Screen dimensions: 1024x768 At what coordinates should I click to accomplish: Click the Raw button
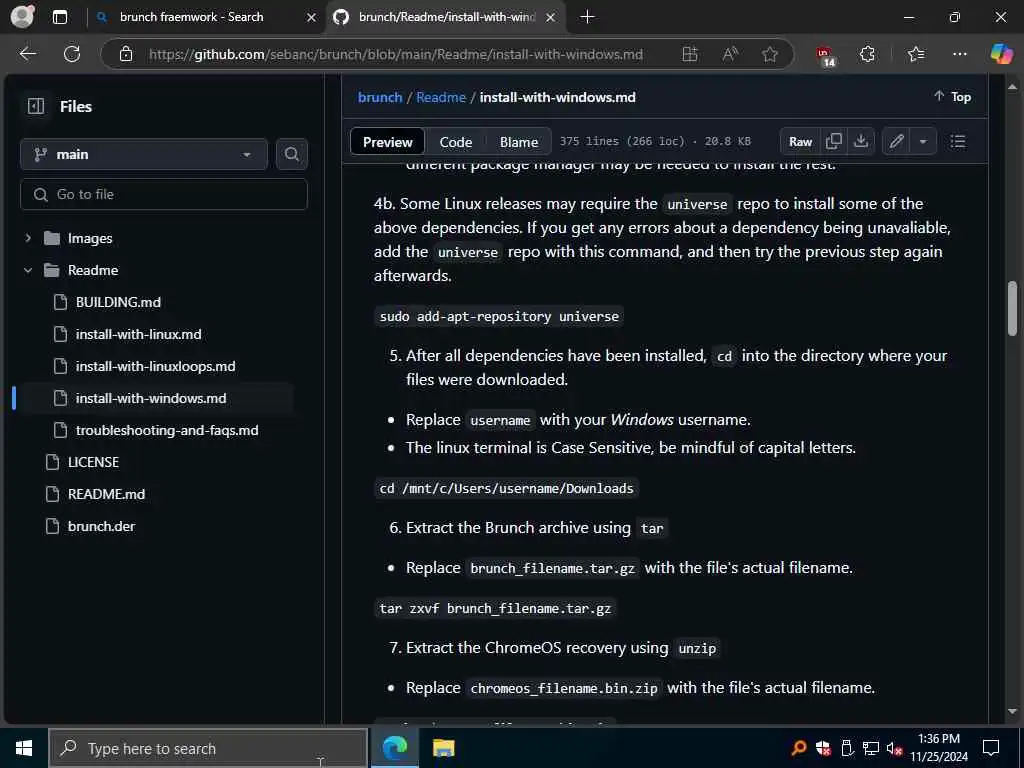[800, 142]
